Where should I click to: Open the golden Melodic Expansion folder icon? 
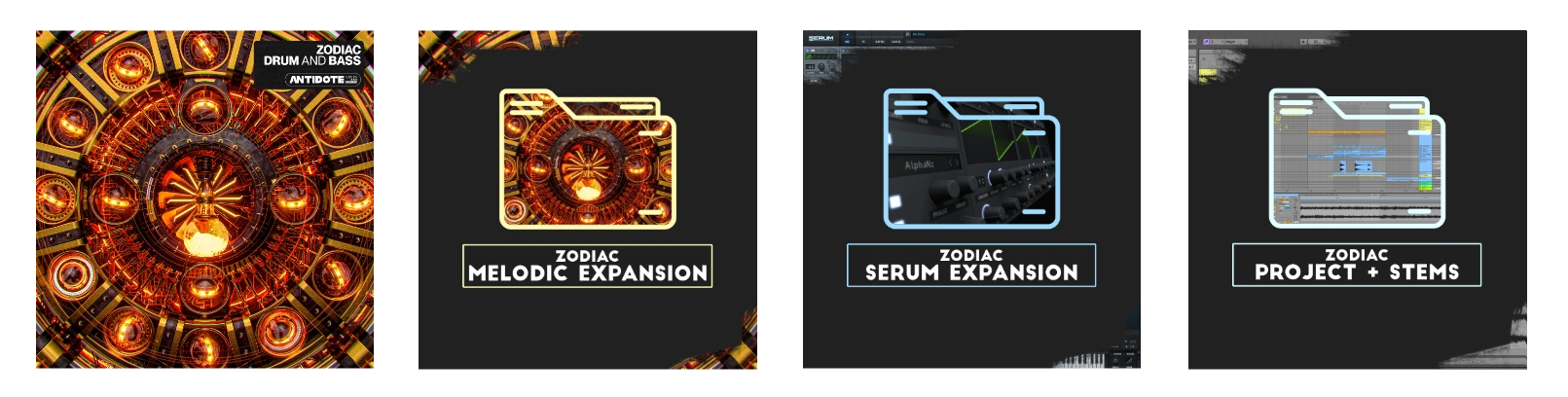(x=587, y=159)
